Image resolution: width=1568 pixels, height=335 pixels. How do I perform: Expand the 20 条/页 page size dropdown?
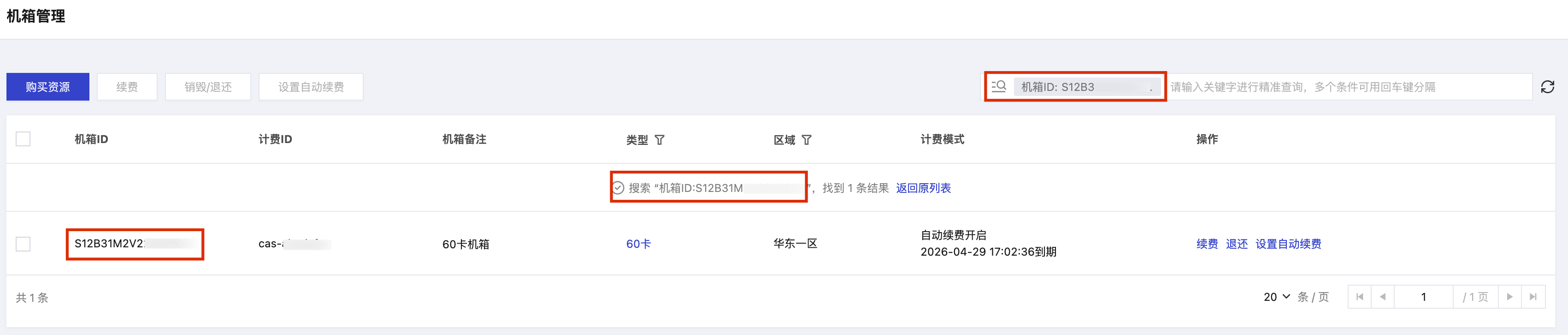click(1276, 297)
